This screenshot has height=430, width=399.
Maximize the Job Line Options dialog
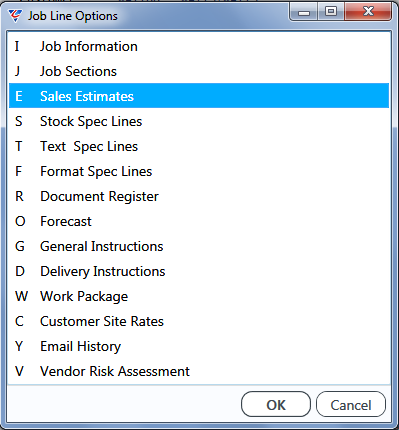331,12
